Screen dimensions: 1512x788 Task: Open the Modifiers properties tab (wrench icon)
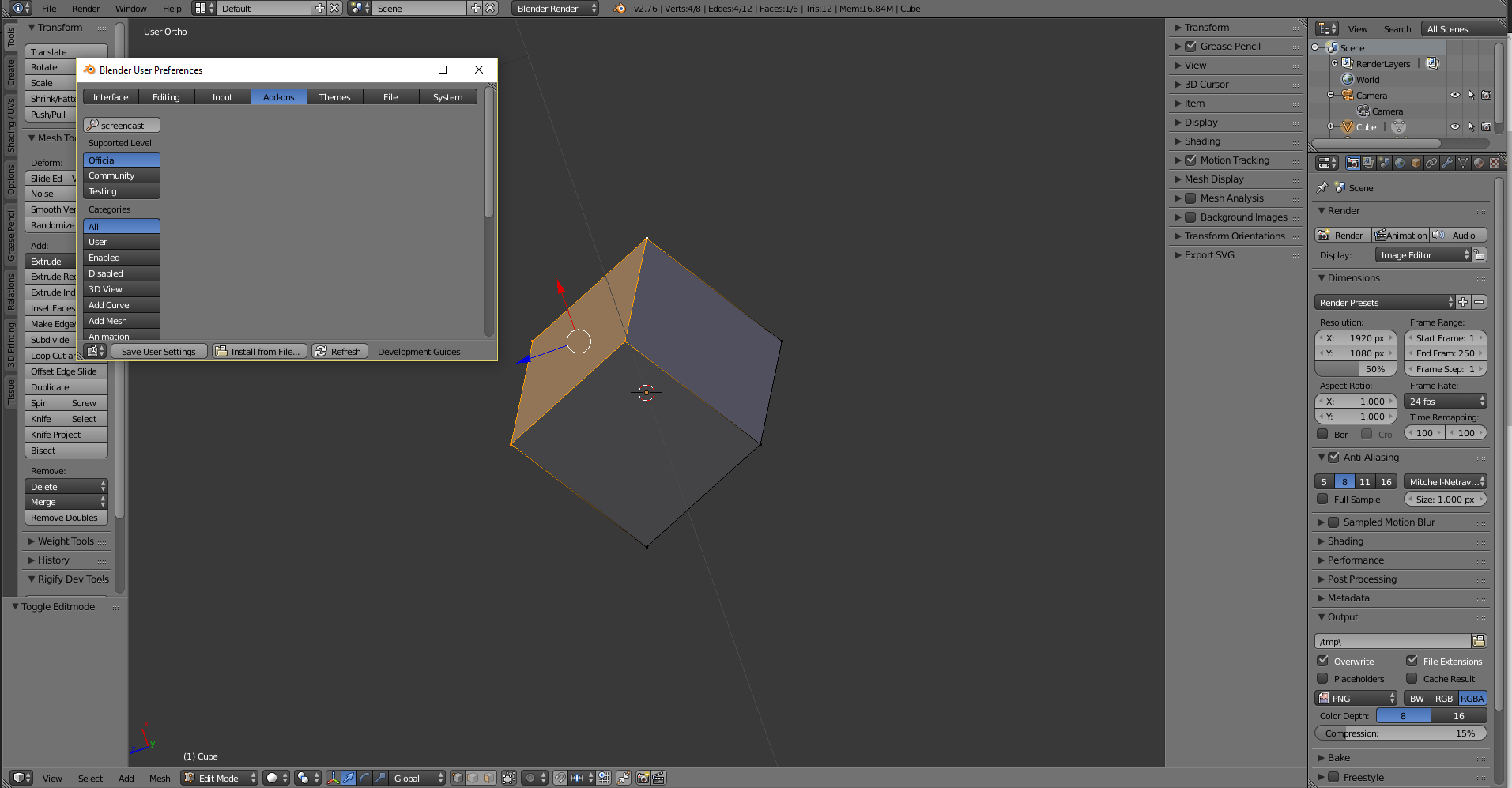click(x=1447, y=163)
